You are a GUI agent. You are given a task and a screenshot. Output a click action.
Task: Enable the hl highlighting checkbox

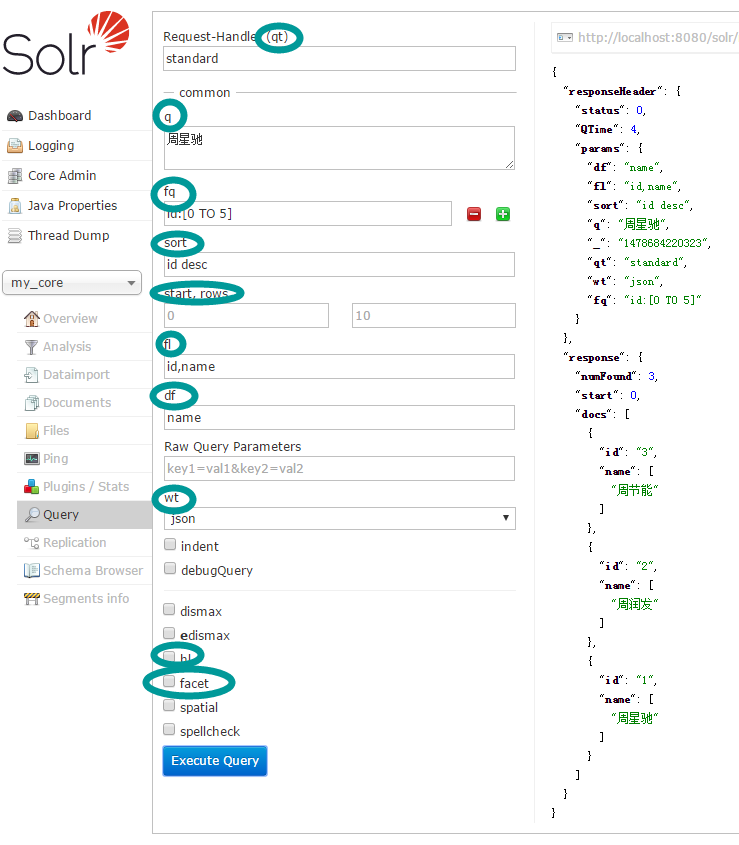tap(169, 657)
